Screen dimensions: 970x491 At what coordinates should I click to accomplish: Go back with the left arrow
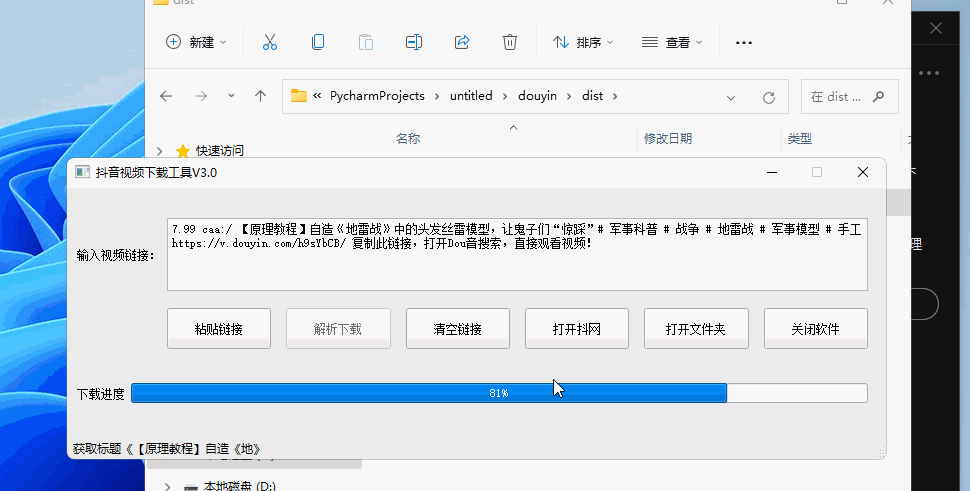(x=166, y=96)
